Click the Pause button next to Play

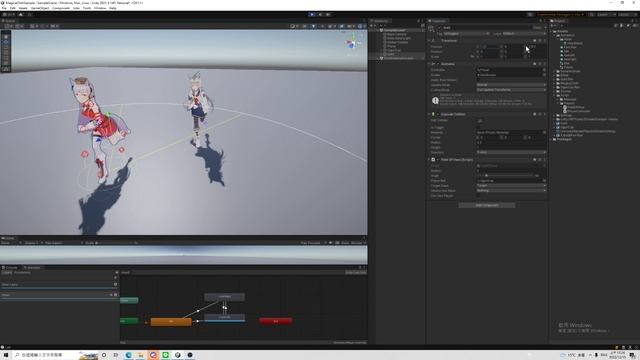(320, 14)
